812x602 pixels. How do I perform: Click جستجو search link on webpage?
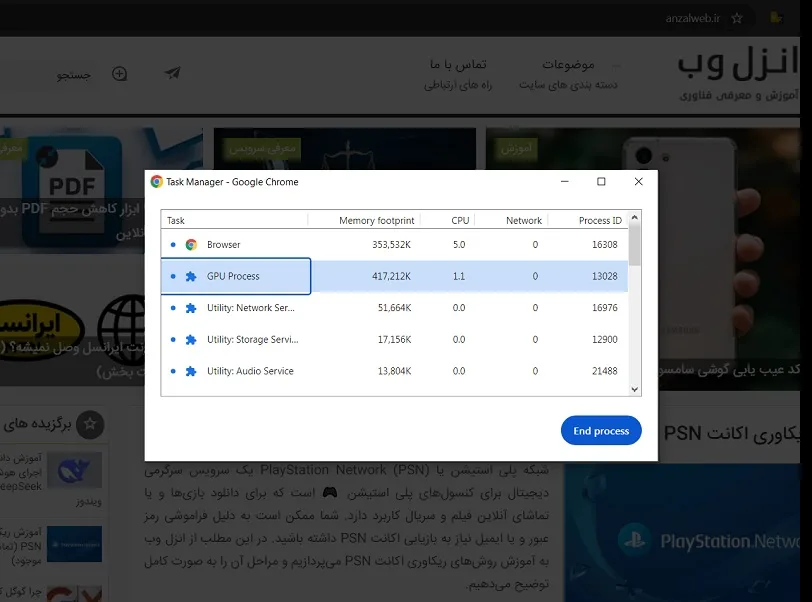click(74, 76)
